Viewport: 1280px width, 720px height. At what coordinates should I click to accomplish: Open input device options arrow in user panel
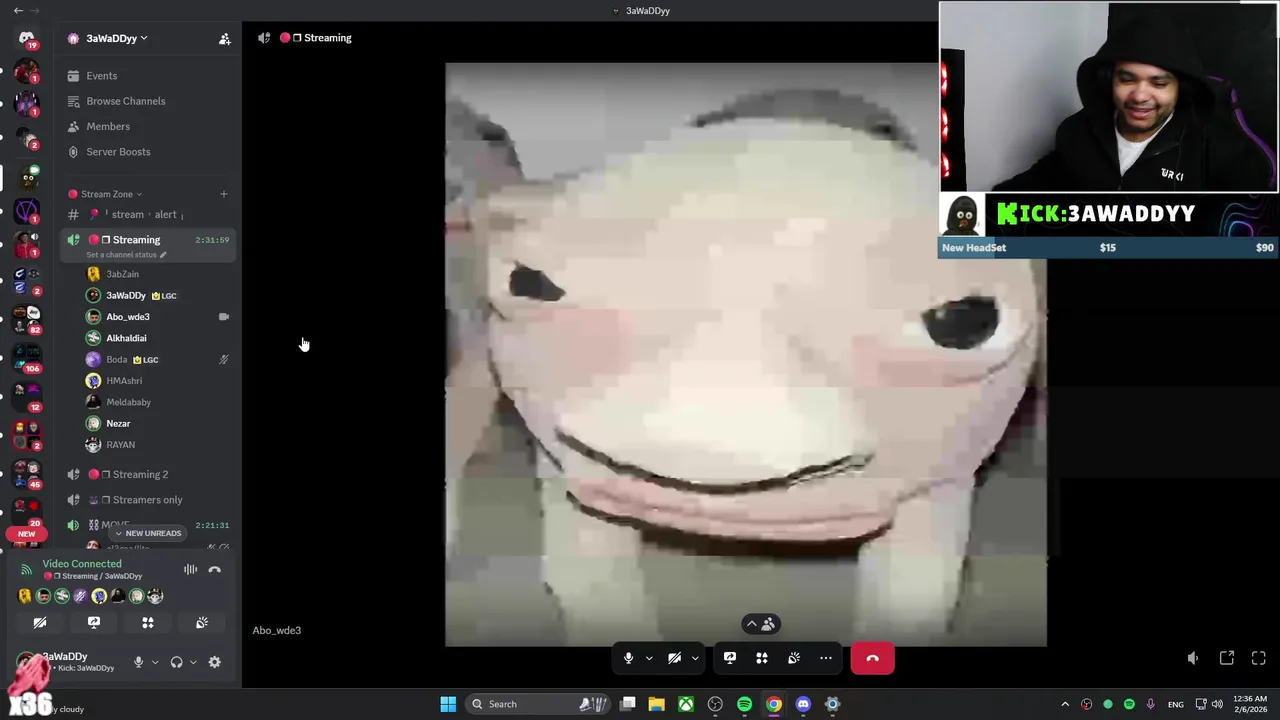(x=155, y=662)
